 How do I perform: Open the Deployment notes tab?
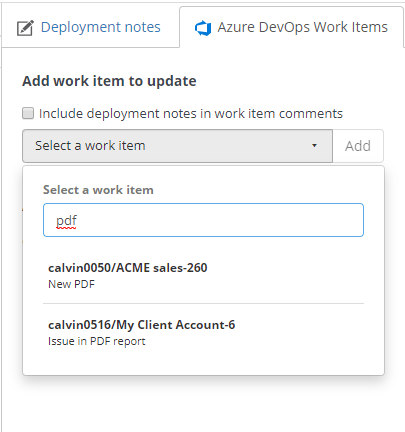[90, 27]
